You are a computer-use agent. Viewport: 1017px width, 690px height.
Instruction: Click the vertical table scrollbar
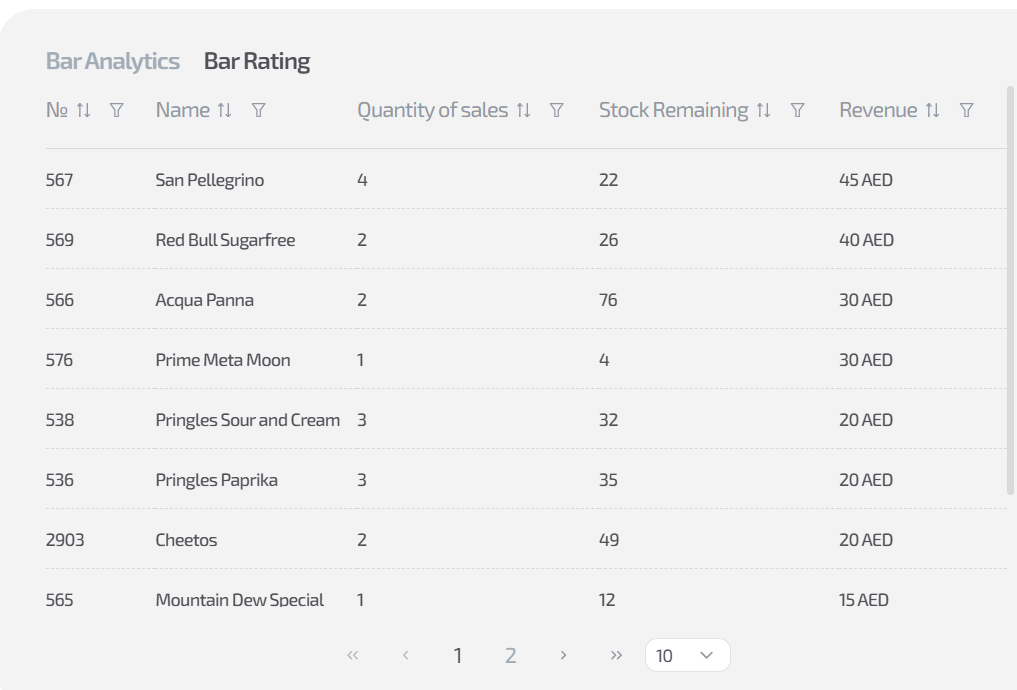pyautogui.click(x=1010, y=290)
